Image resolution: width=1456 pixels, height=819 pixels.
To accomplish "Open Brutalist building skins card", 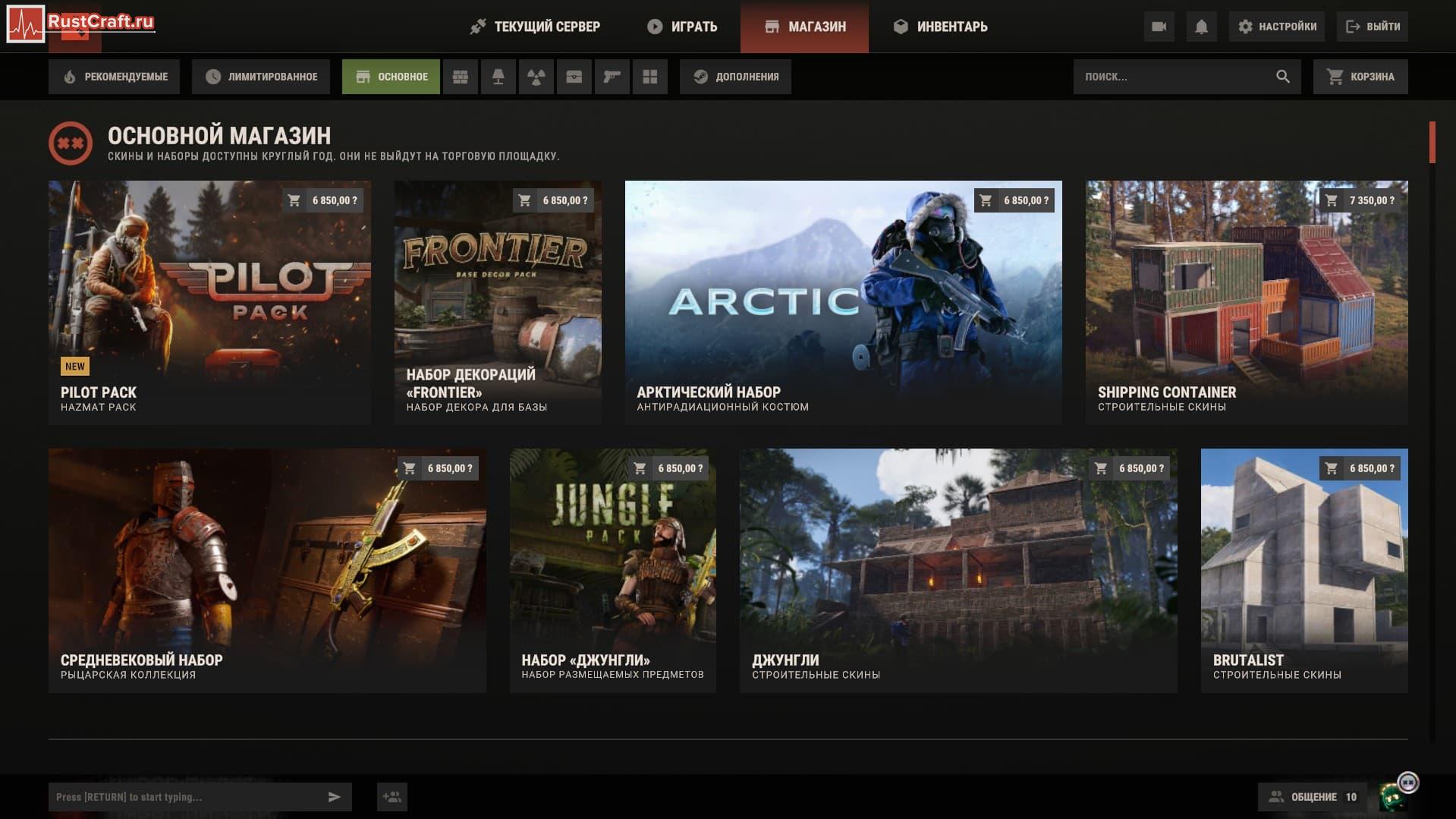I will click(x=1304, y=571).
